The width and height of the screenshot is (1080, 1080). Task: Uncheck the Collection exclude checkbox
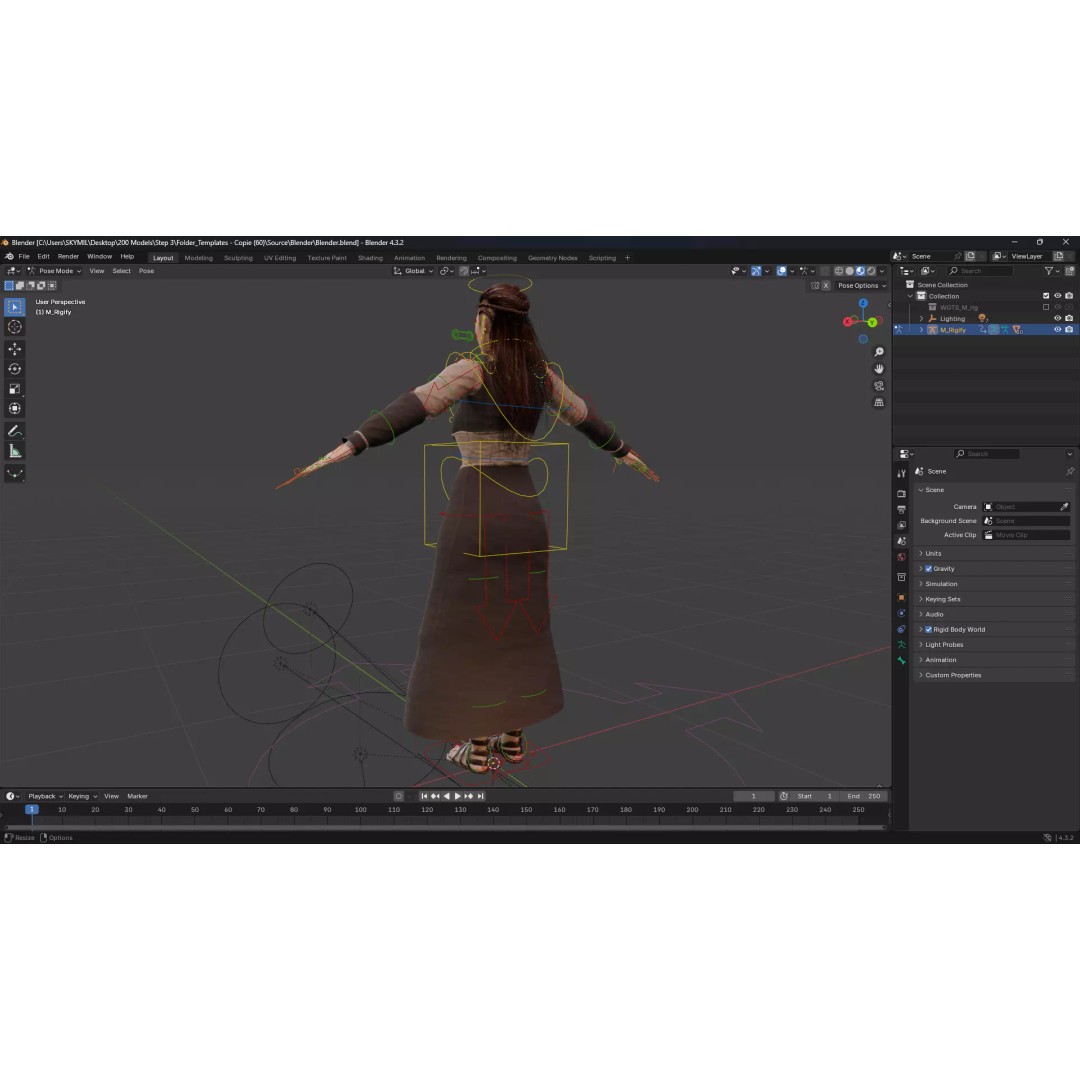tap(1046, 296)
